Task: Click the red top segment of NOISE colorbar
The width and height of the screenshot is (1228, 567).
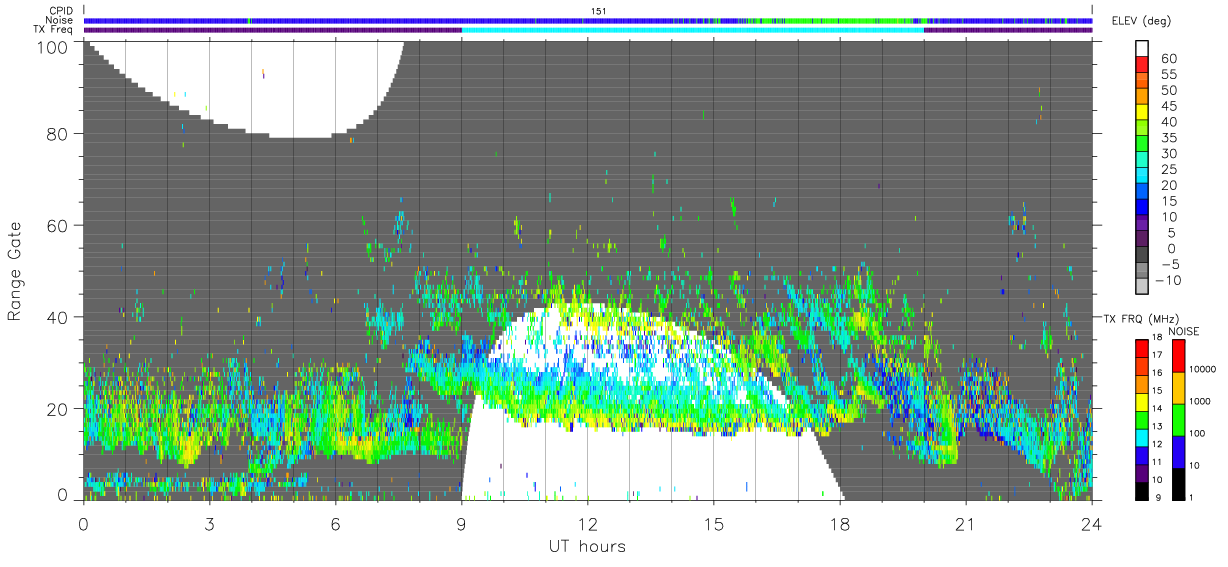Action: pyautogui.click(x=1178, y=355)
